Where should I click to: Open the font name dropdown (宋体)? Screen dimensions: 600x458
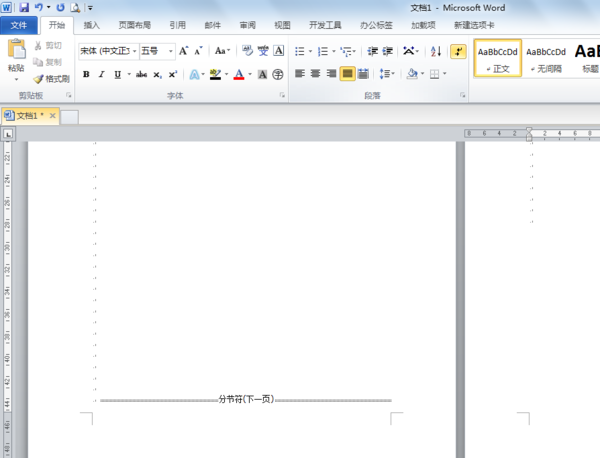(x=106, y=51)
